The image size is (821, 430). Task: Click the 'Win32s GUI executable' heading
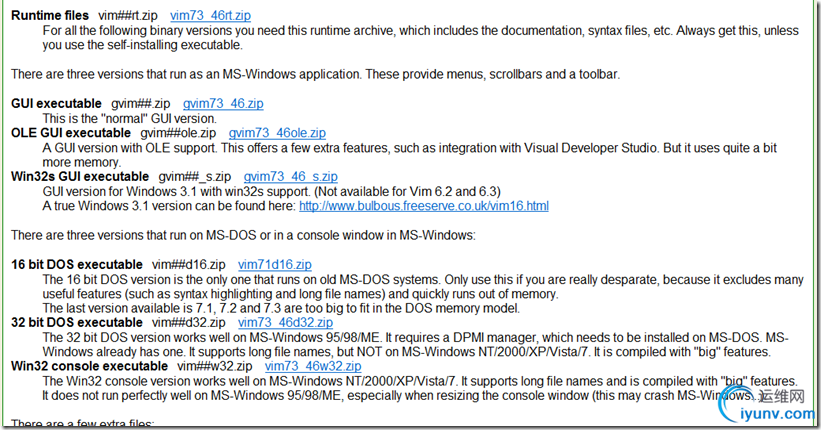[x=80, y=177]
